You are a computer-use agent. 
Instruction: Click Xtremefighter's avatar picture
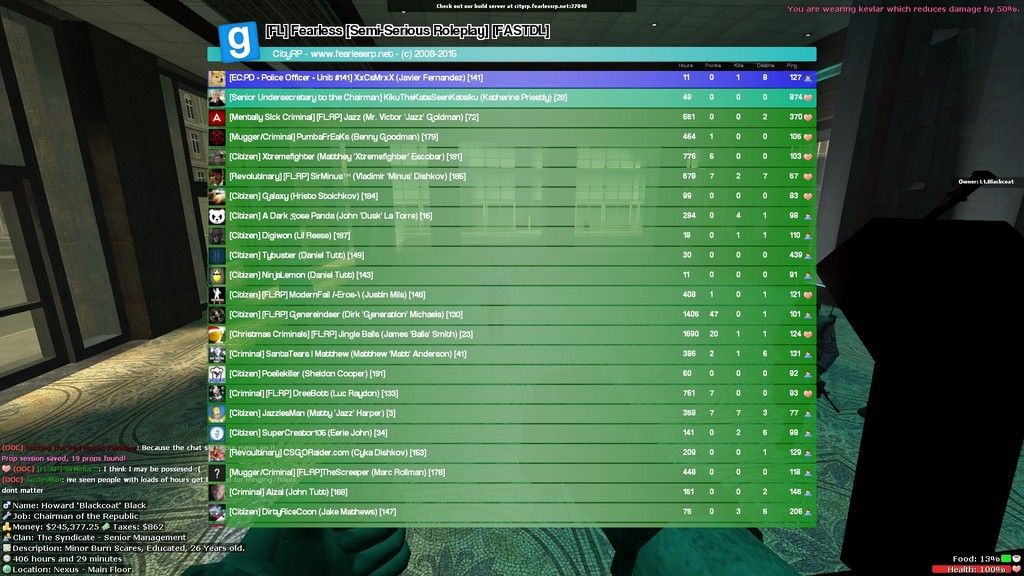point(217,157)
